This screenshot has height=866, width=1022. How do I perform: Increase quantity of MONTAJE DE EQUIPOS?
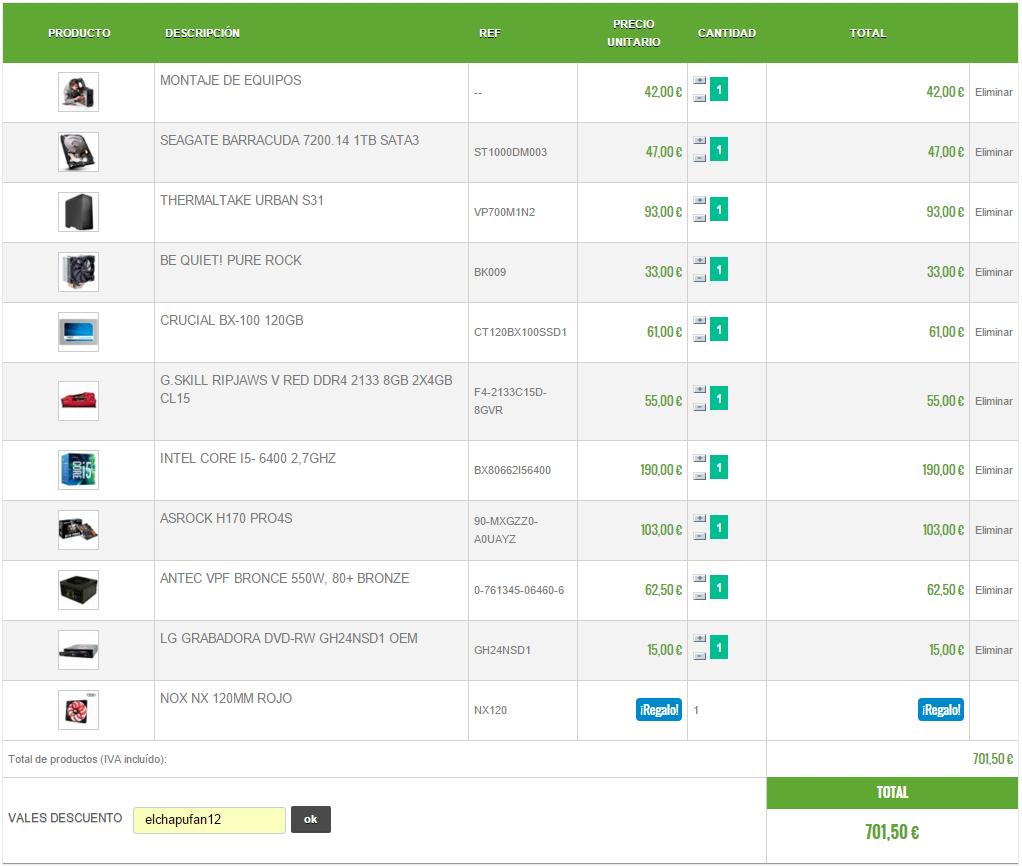tap(699, 80)
